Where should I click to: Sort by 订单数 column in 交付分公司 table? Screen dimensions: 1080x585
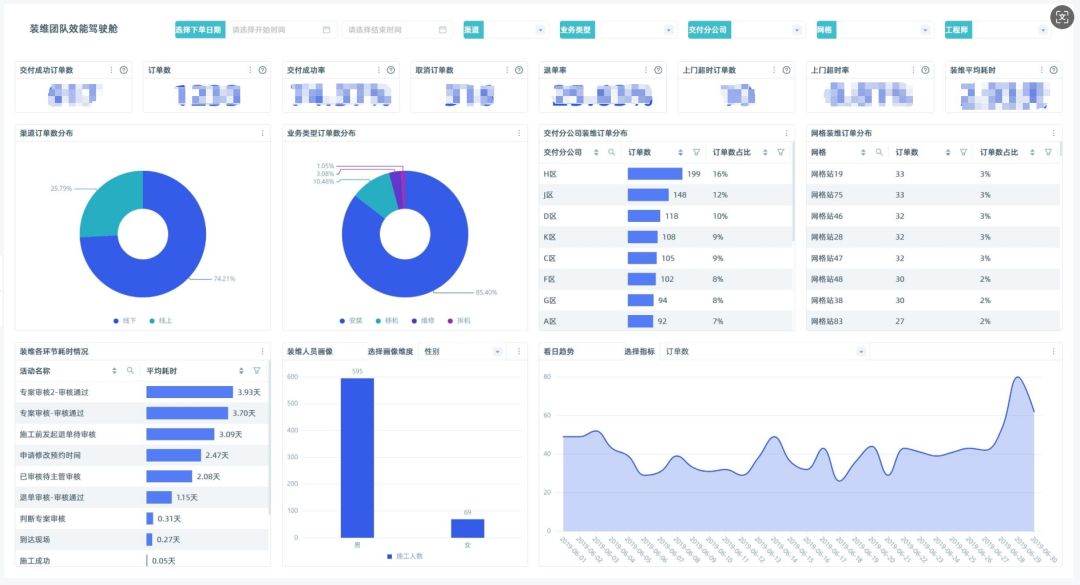click(x=681, y=152)
